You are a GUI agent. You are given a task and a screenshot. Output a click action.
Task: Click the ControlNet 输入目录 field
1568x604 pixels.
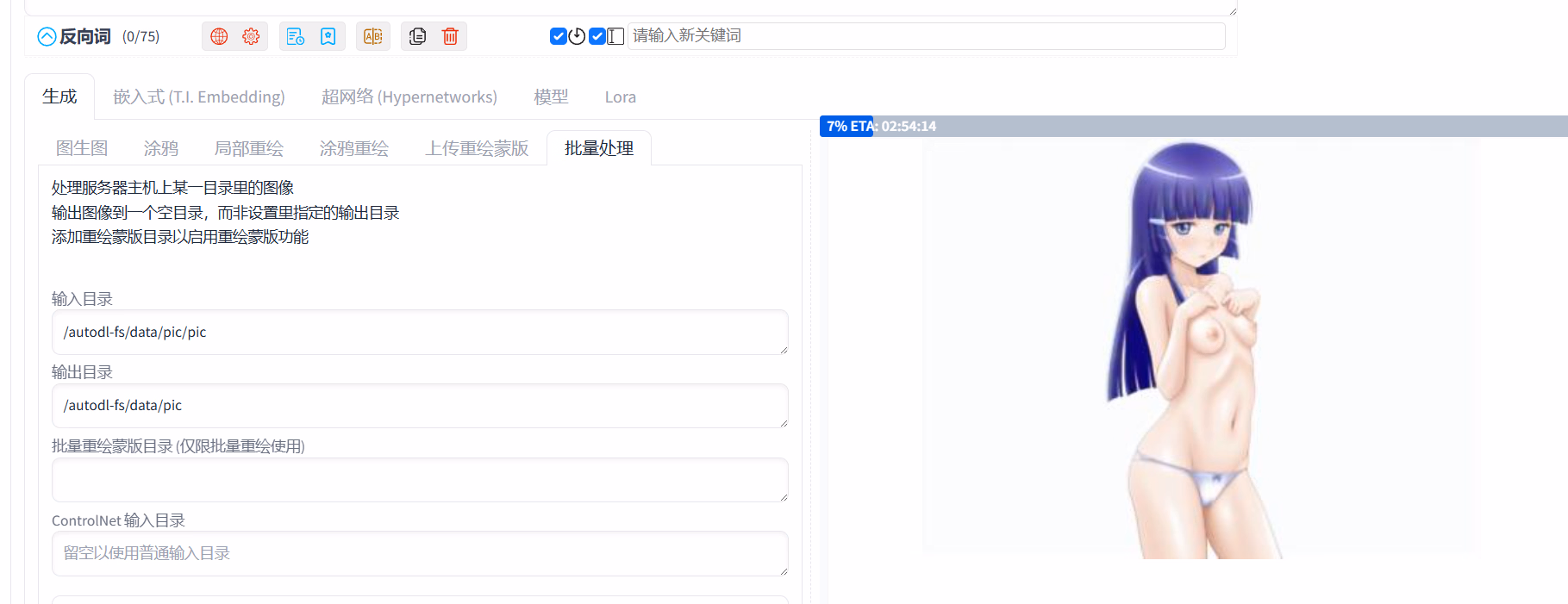pyautogui.click(x=420, y=553)
